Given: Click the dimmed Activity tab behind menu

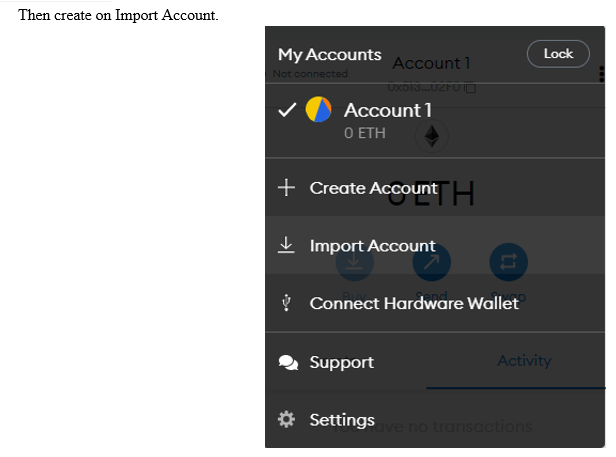Looking at the screenshot, I should pos(524,360).
